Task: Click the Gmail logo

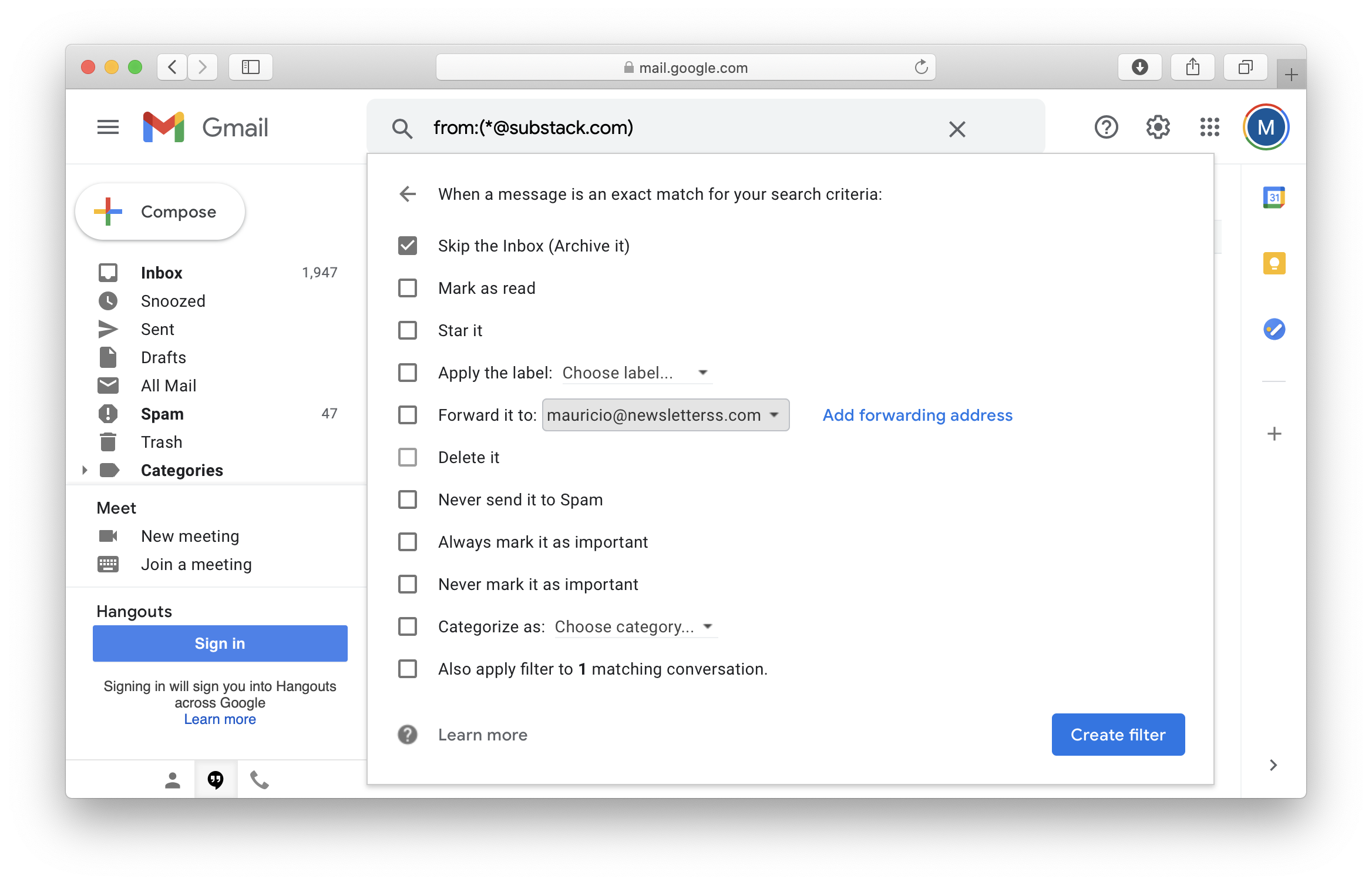Action: click(206, 127)
